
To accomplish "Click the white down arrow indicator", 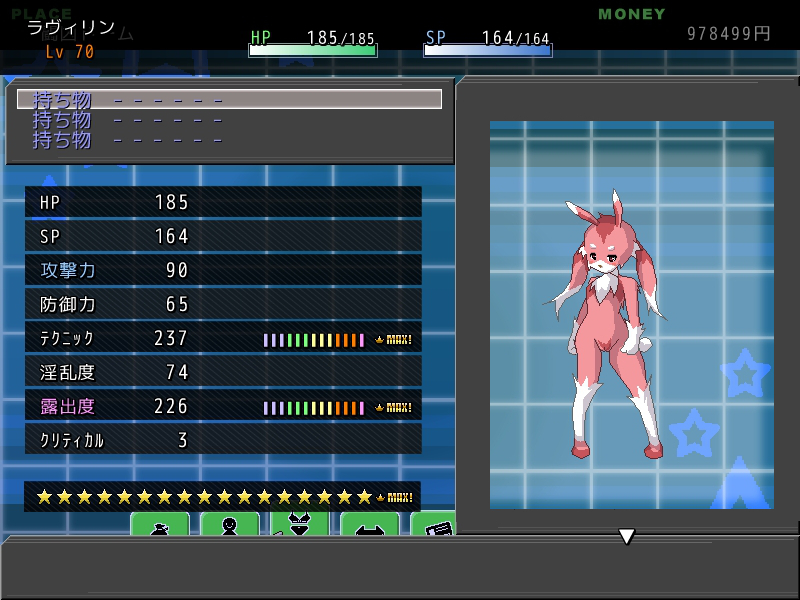I will [627, 536].
